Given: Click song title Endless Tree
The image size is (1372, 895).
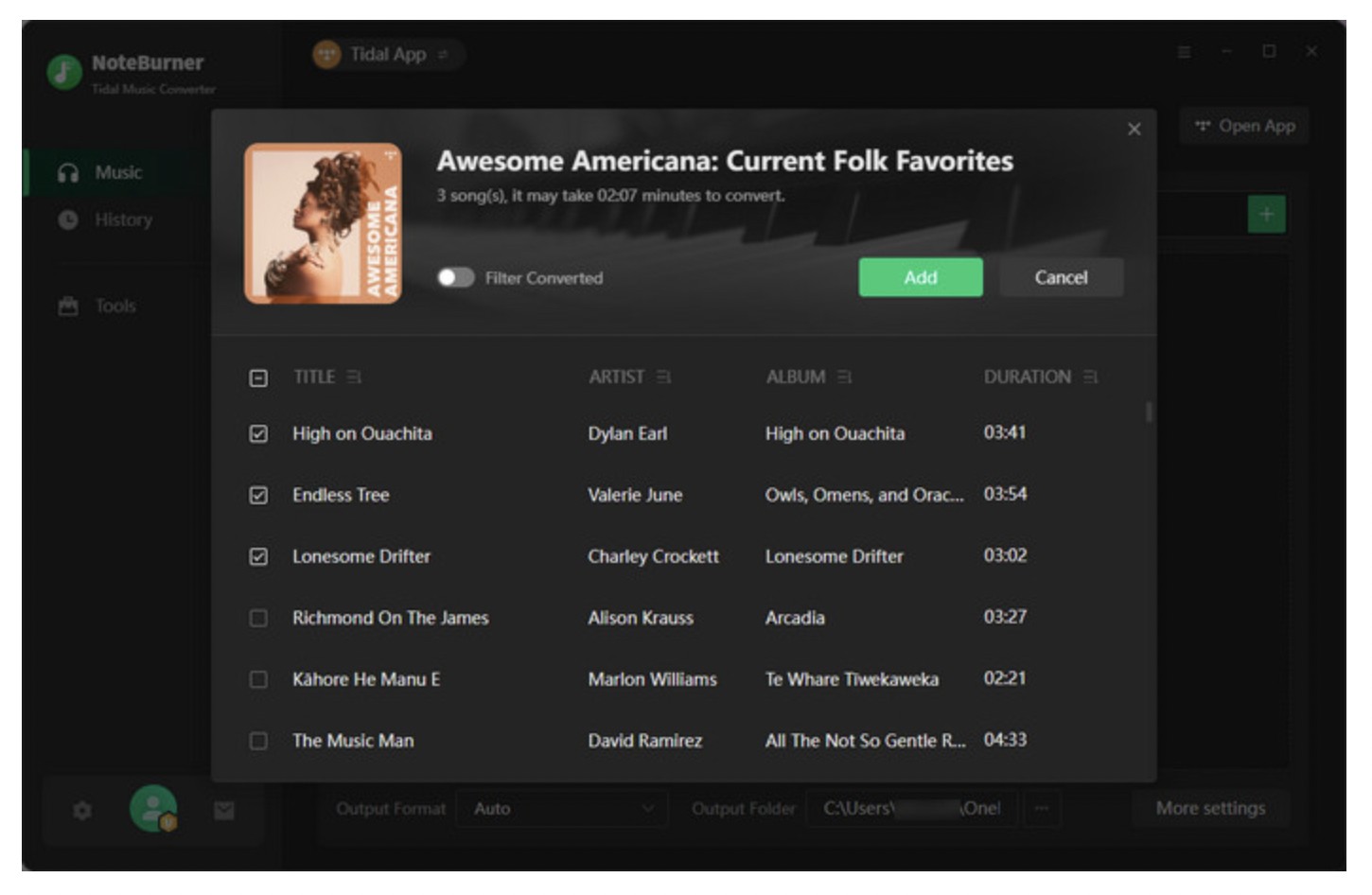Looking at the screenshot, I should click(x=341, y=495).
